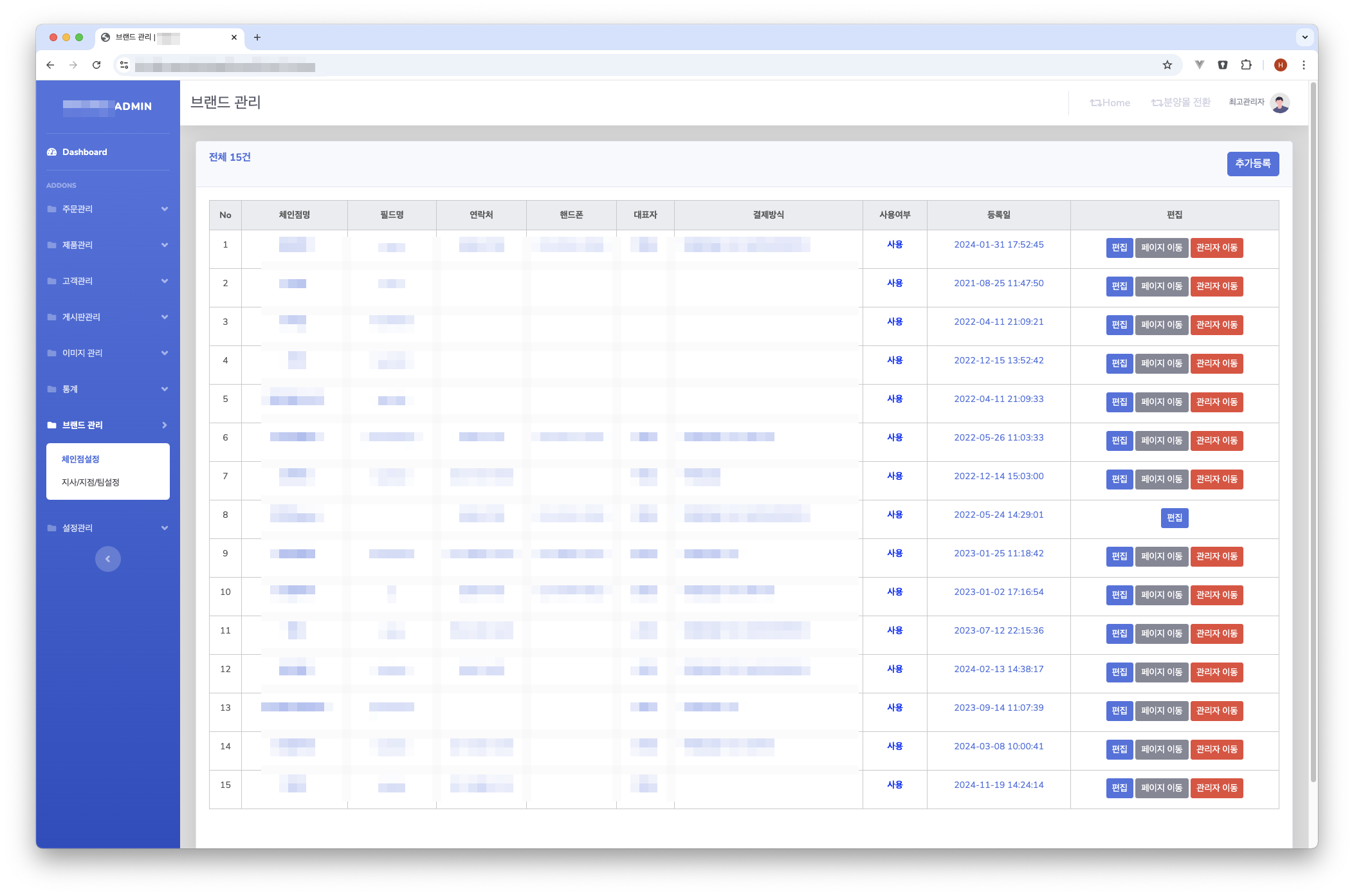The width and height of the screenshot is (1354, 896).
Task: Click 분양몰 전환 link in header
Action: click(1180, 103)
